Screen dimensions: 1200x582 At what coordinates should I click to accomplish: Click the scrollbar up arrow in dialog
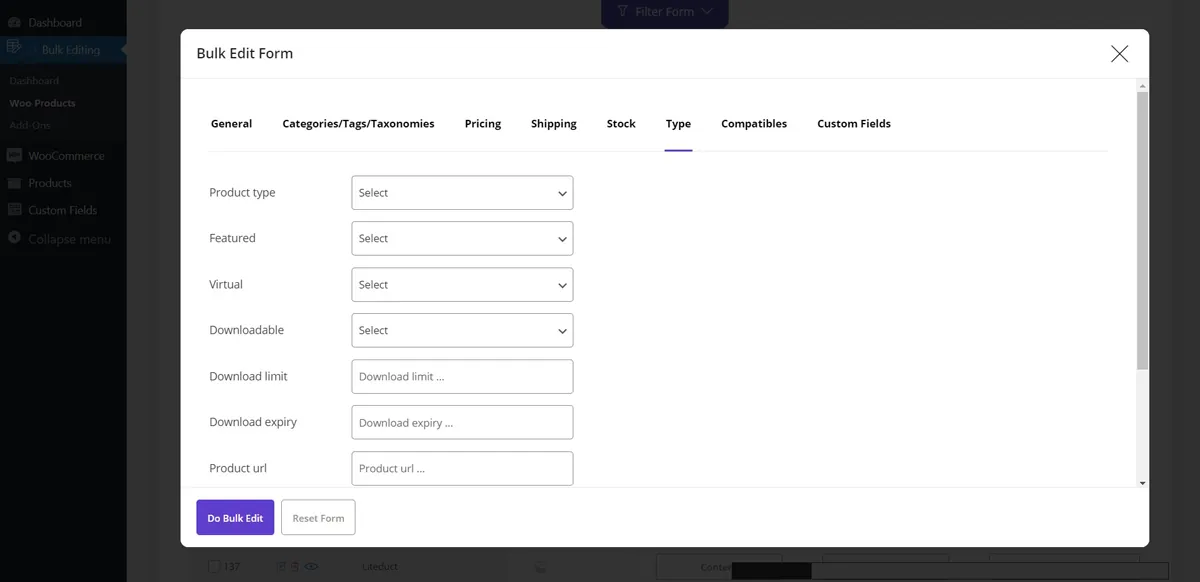click(x=1143, y=86)
